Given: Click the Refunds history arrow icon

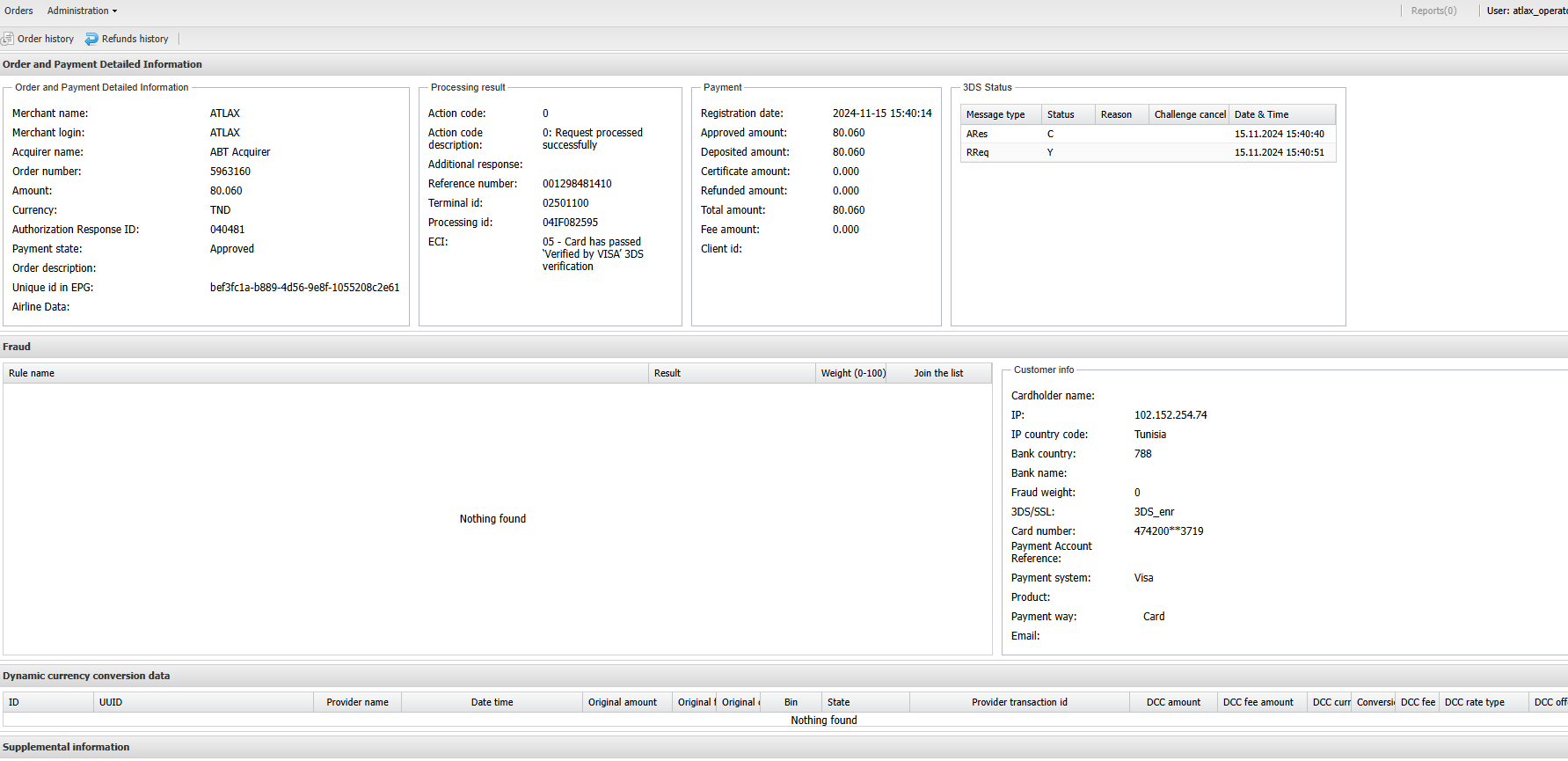Looking at the screenshot, I should [91, 39].
